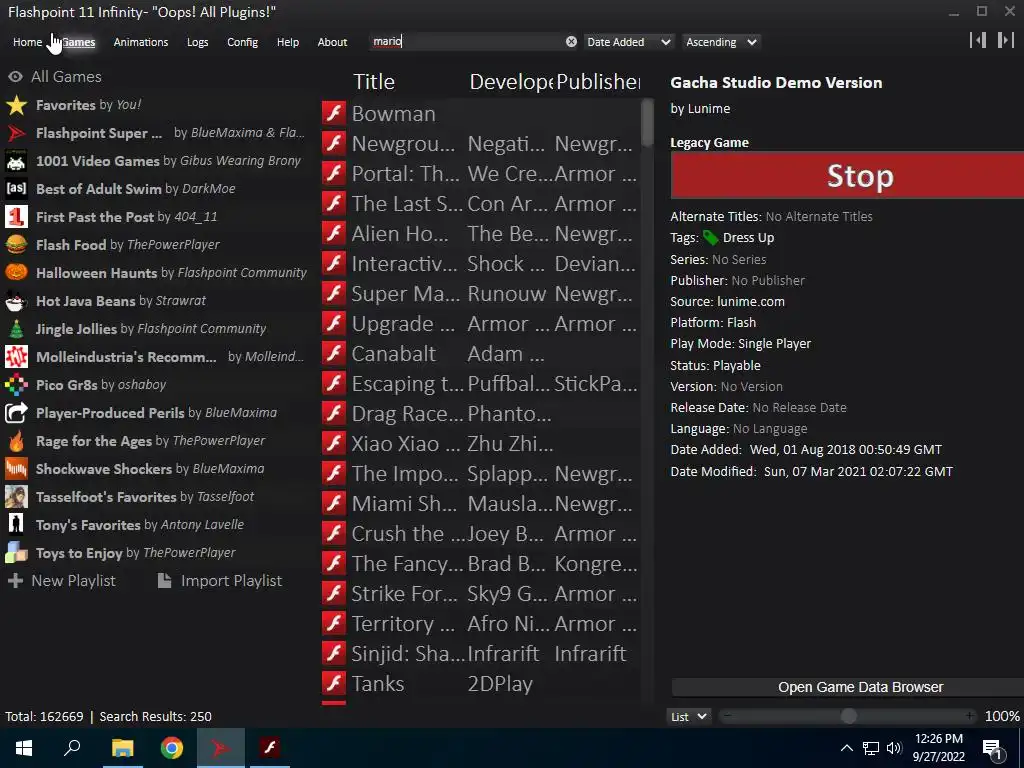Select the Miami Sh... game row

pyautogui.click(x=480, y=504)
